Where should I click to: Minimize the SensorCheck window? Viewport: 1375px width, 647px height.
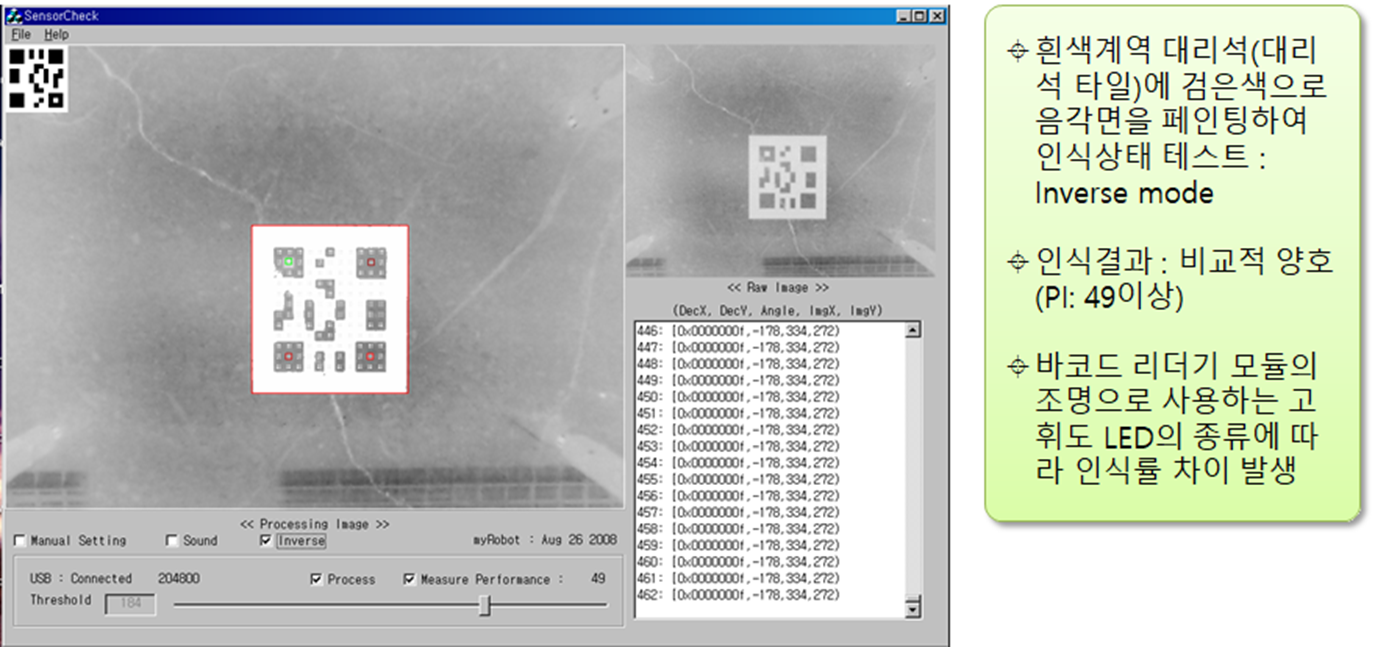tap(903, 16)
